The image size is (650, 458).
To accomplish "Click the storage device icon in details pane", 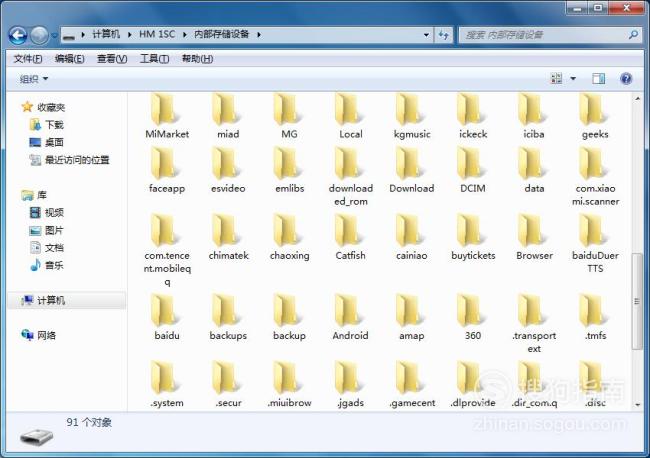I will (36, 436).
